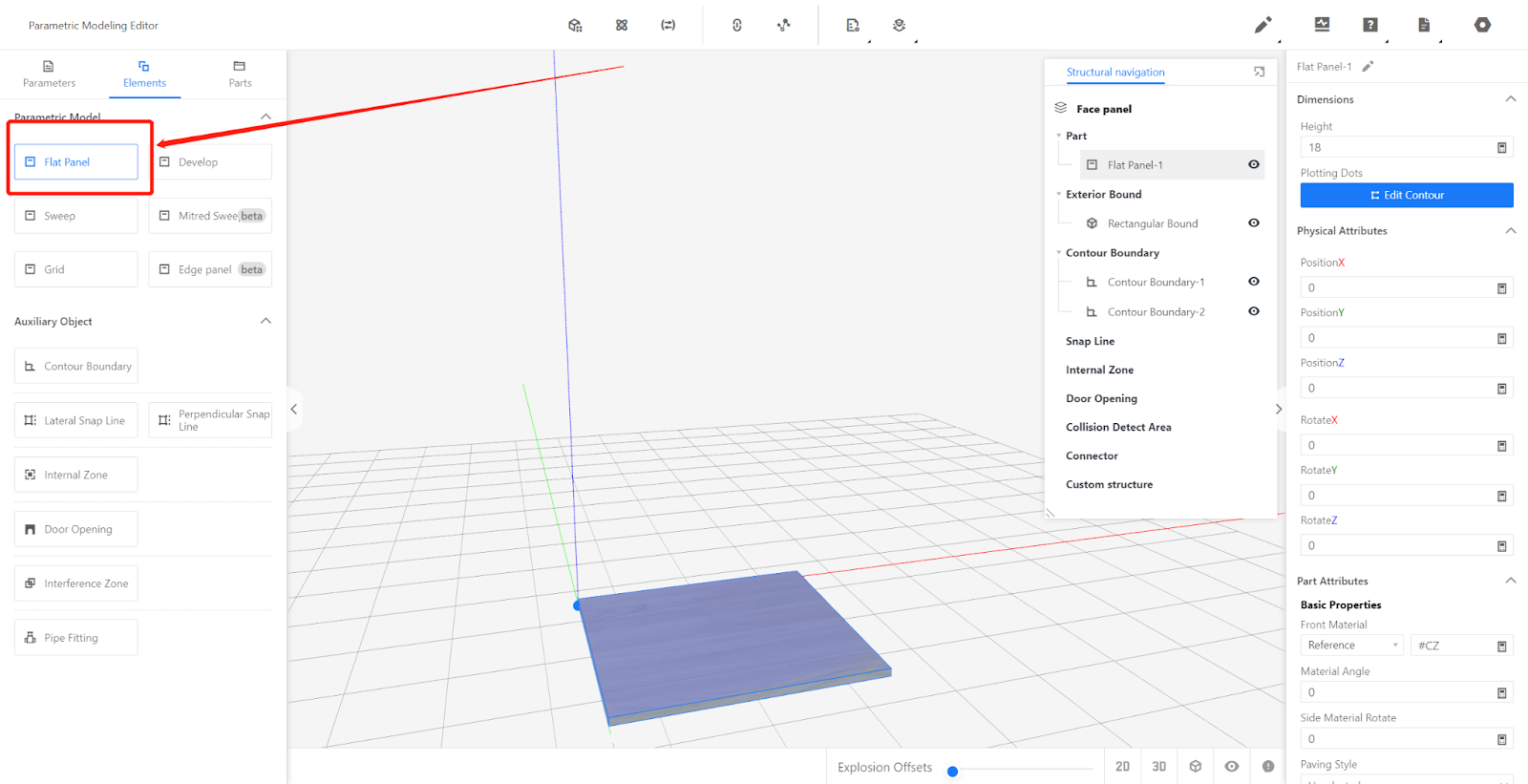Toggle visibility of Contour Boundary-2
This screenshot has height=784, width=1528.
pos(1254,311)
